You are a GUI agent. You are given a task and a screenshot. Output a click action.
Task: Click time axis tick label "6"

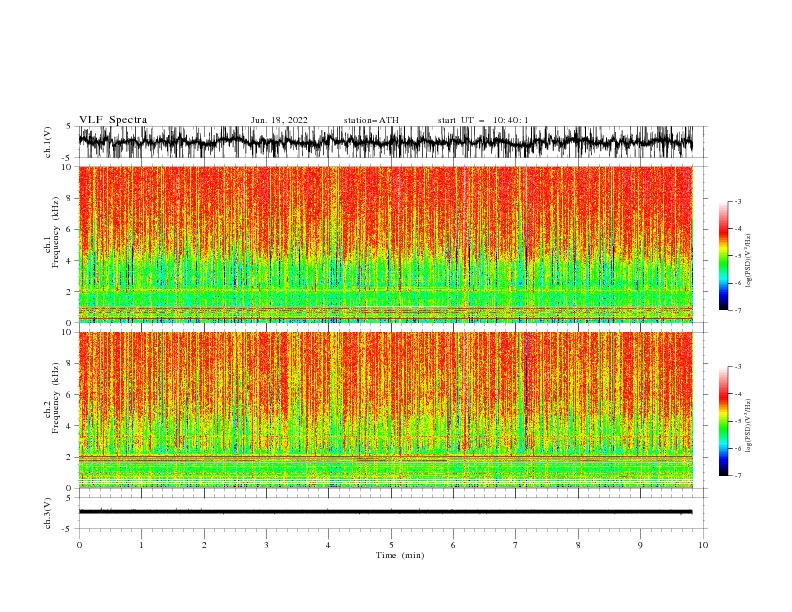point(453,545)
